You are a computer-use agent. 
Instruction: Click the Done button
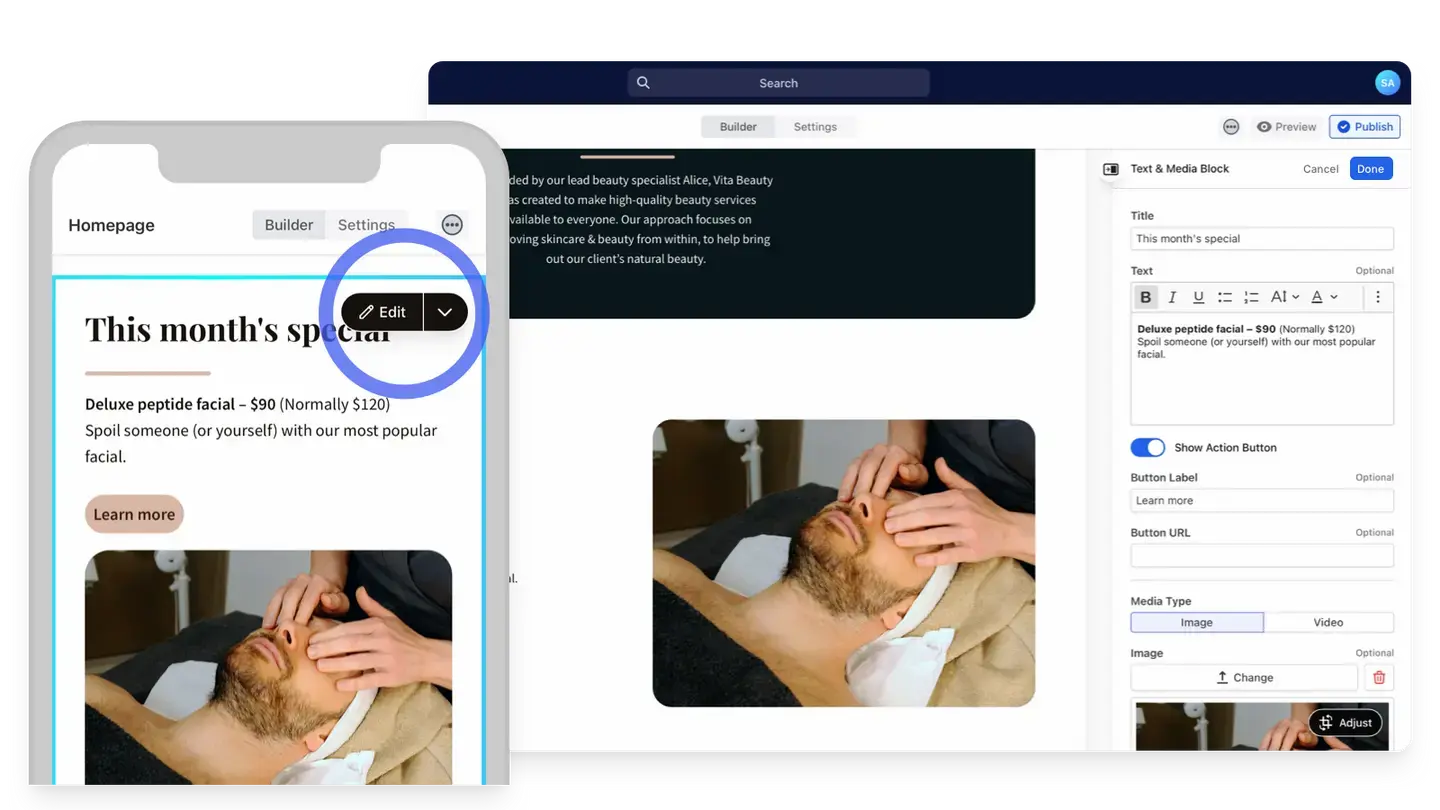click(1370, 169)
